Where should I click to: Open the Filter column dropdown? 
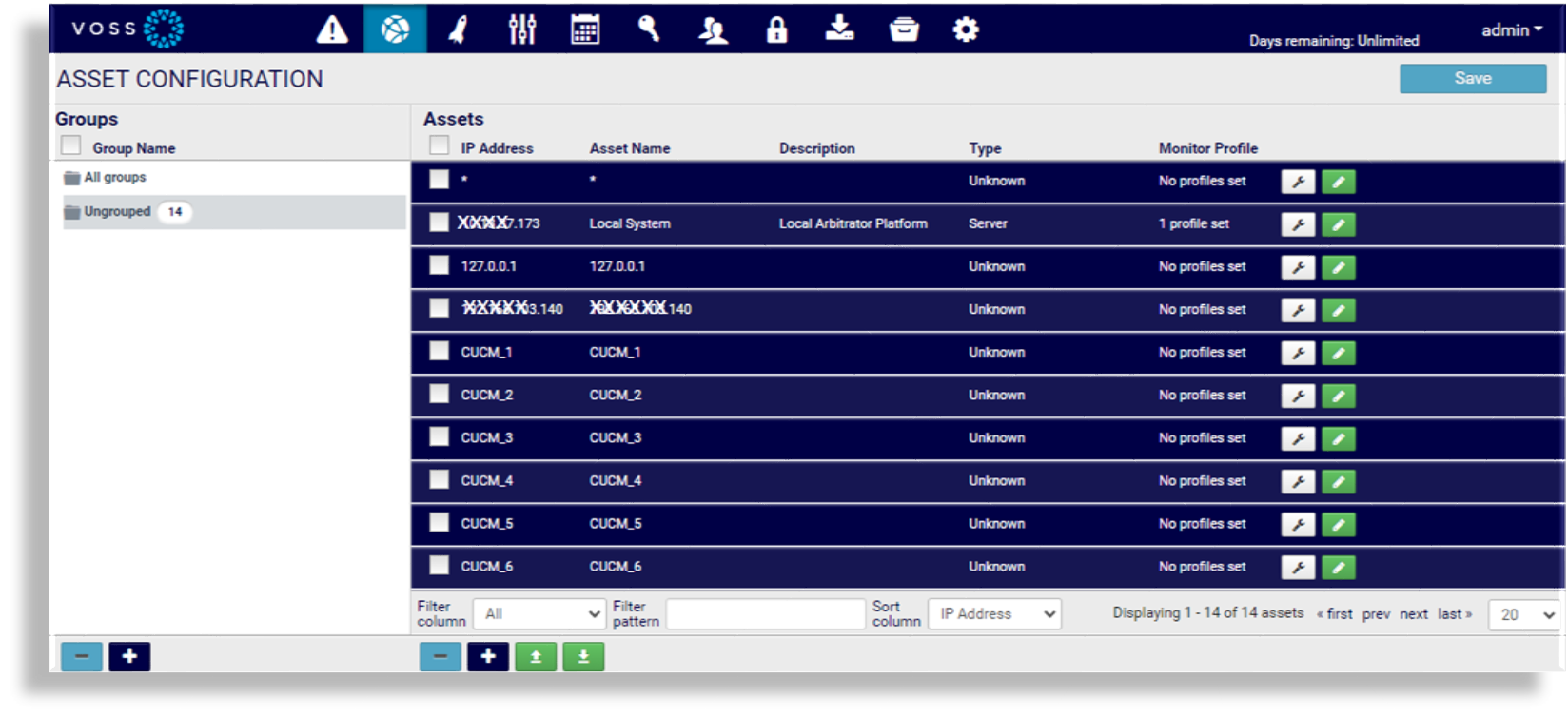539,614
